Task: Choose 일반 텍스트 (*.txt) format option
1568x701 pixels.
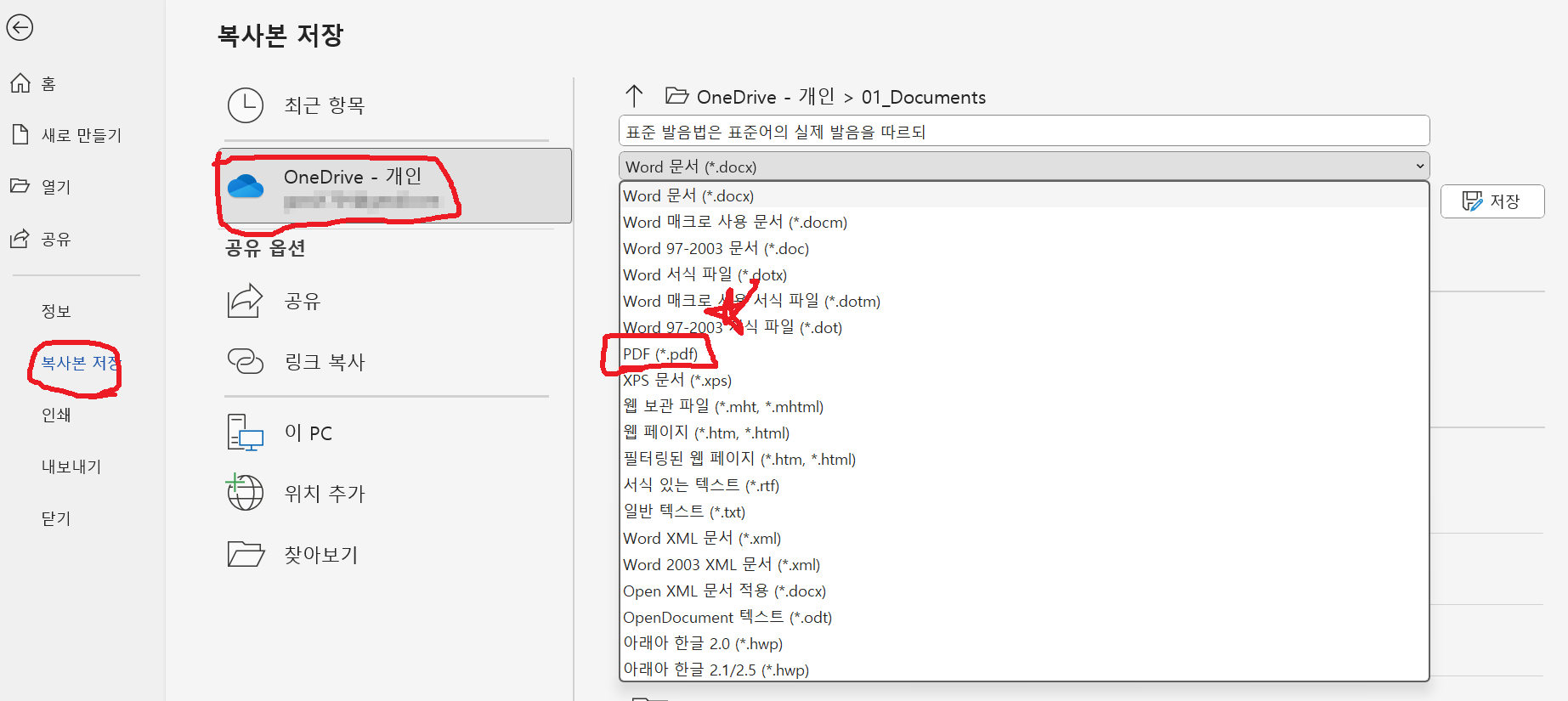Action: 684,512
